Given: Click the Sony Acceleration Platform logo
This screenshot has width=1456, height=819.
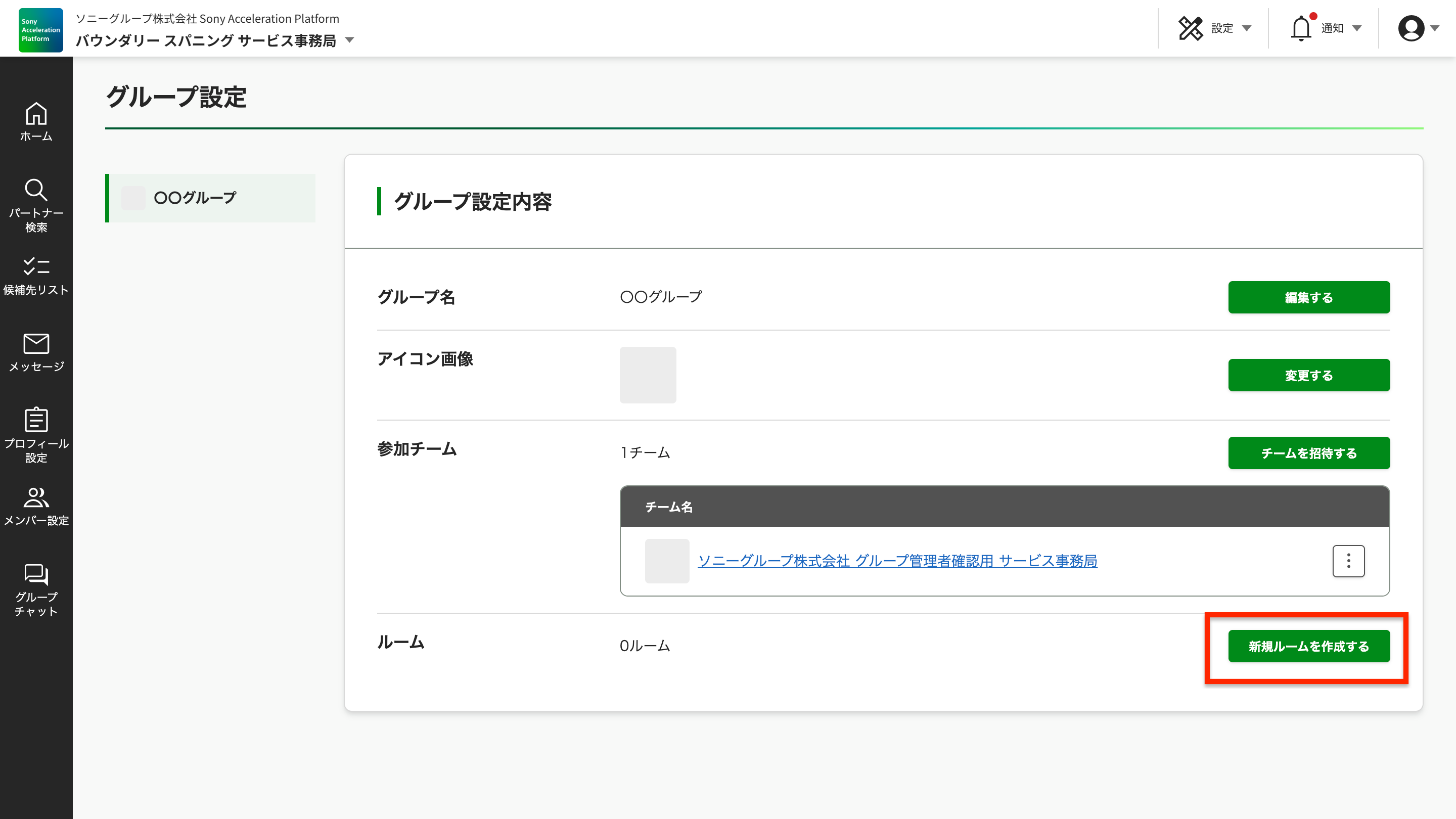Looking at the screenshot, I should click(x=40, y=30).
